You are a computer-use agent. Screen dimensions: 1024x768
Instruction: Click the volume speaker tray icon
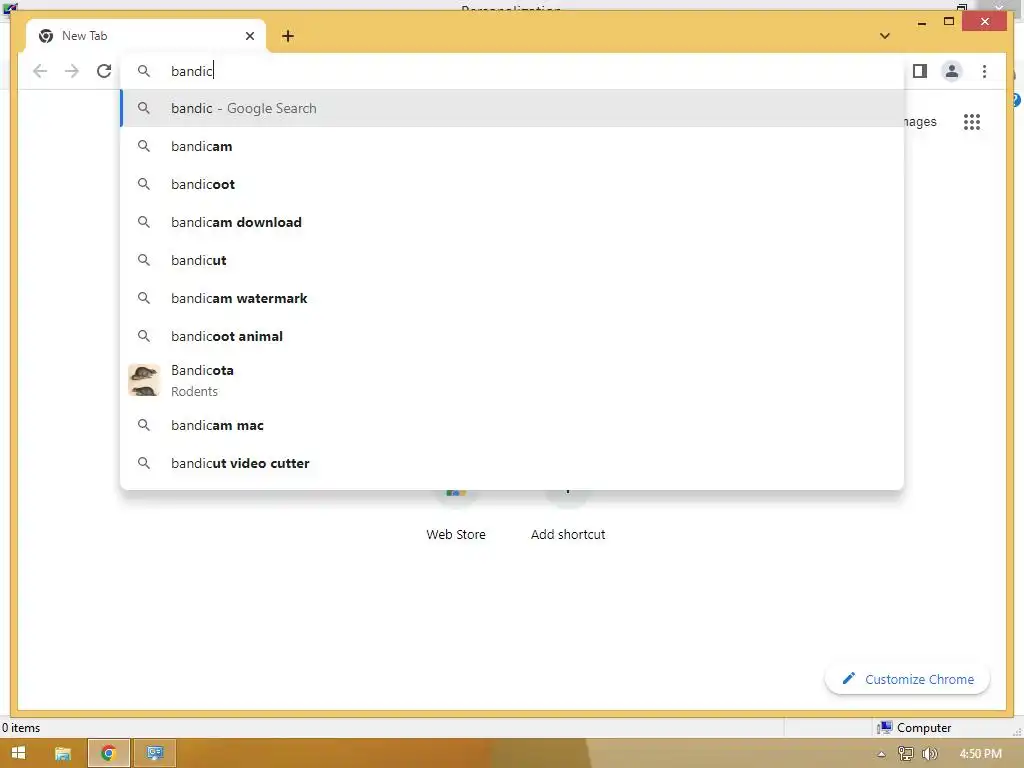coord(930,754)
